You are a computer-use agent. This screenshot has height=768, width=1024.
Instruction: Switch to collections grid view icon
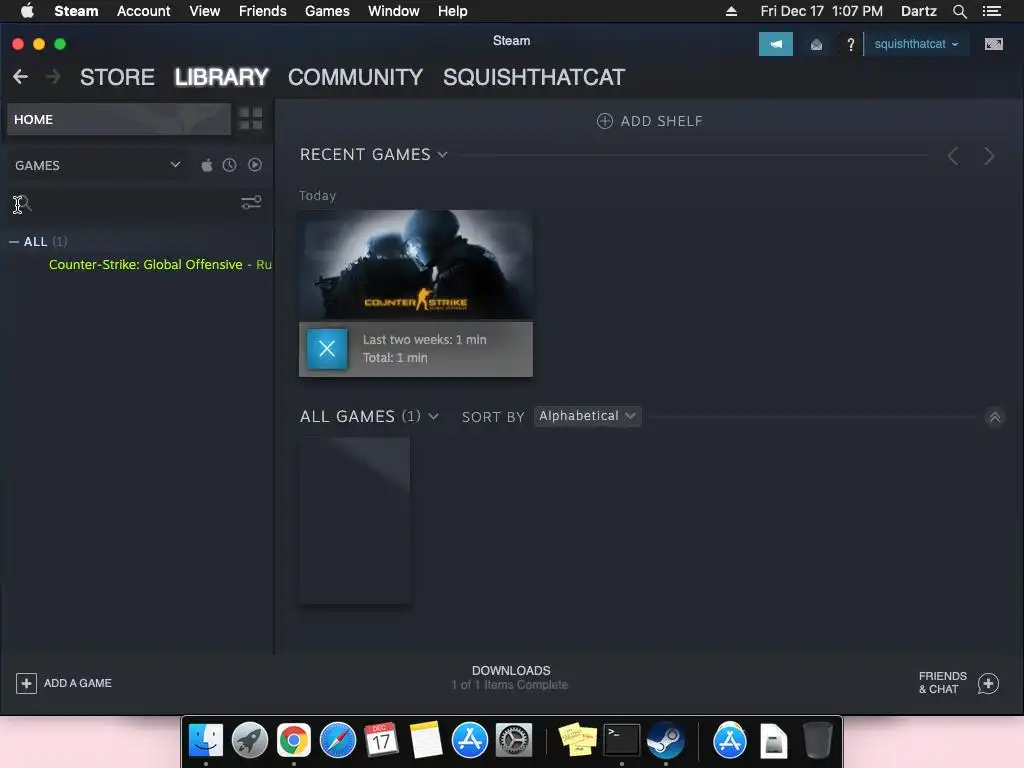pyautogui.click(x=250, y=119)
